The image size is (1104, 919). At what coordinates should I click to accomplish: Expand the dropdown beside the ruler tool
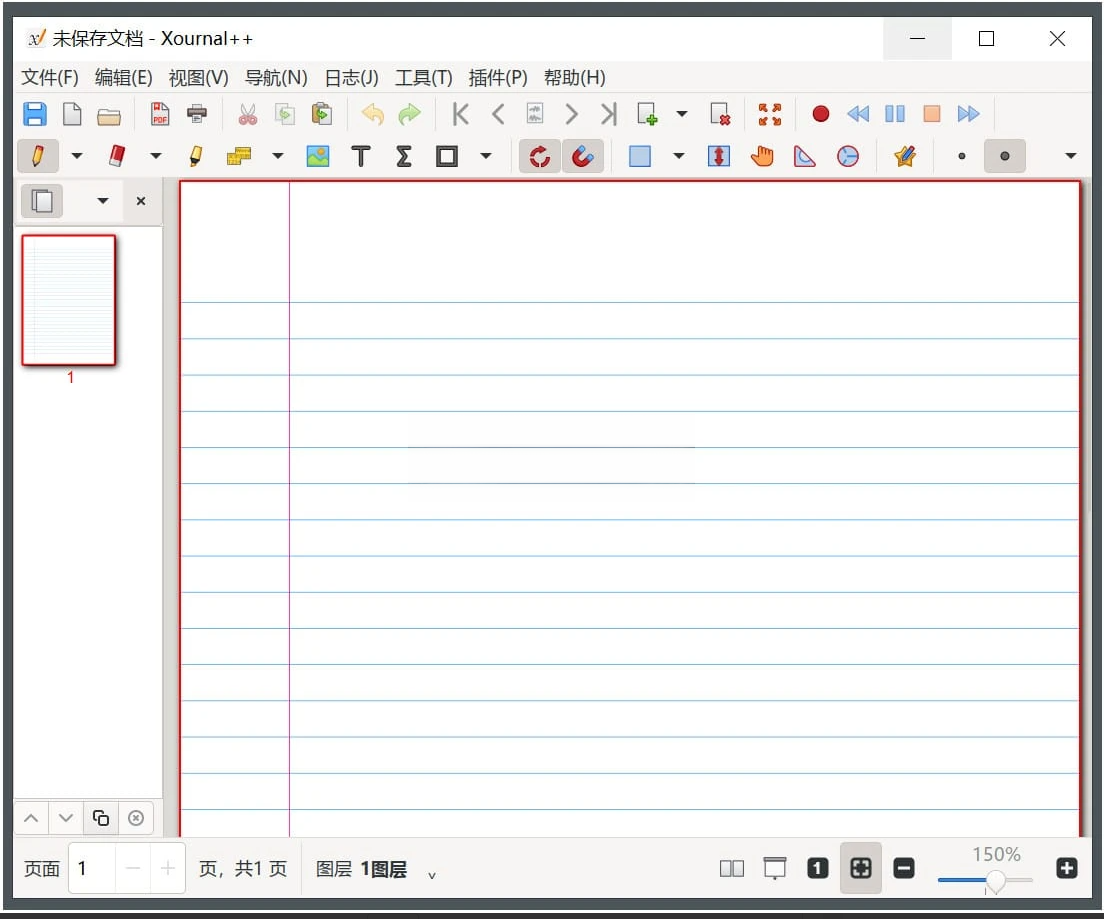point(278,156)
